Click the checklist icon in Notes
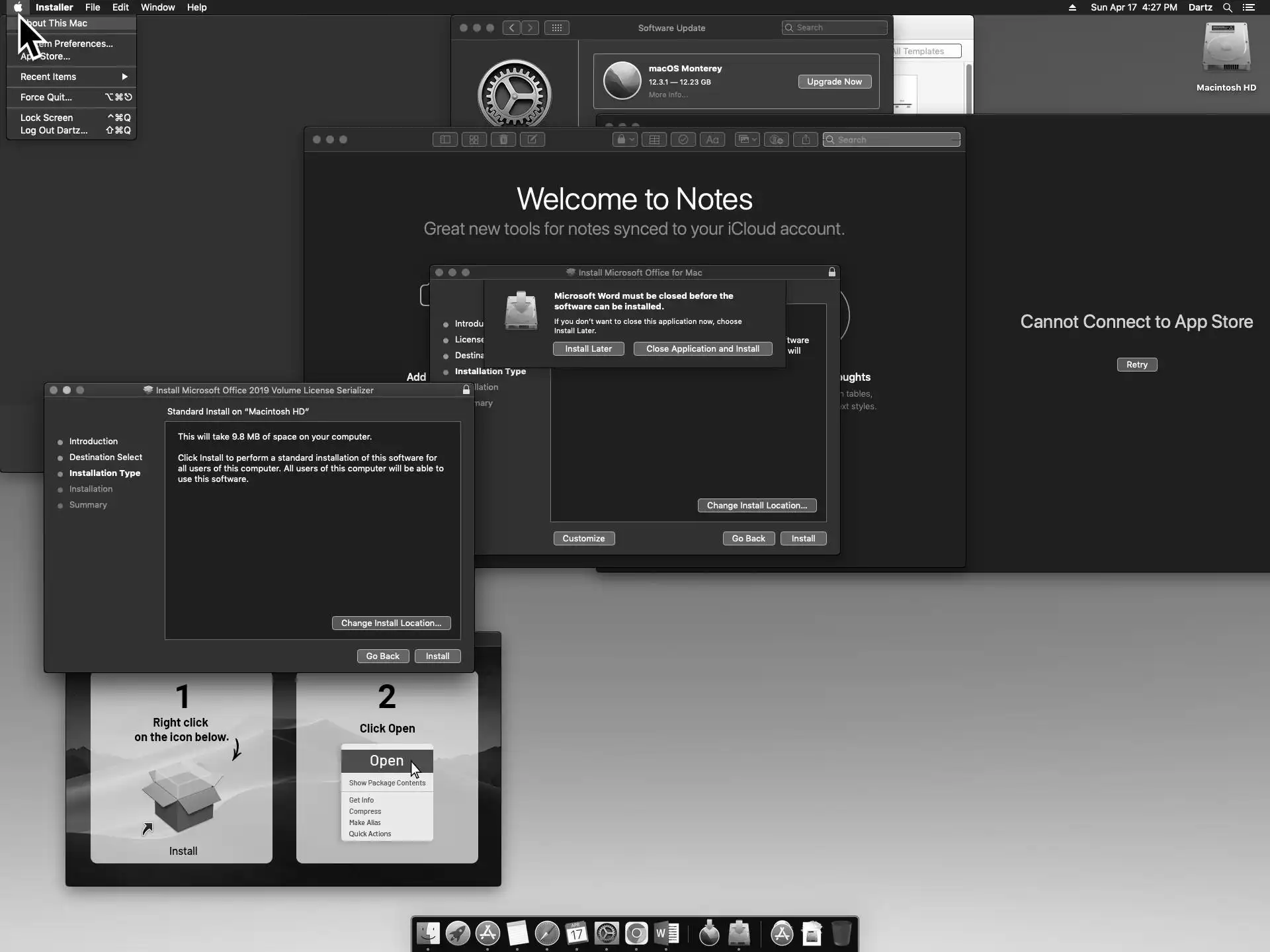The height and width of the screenshot is (952, 1270). 683,139
